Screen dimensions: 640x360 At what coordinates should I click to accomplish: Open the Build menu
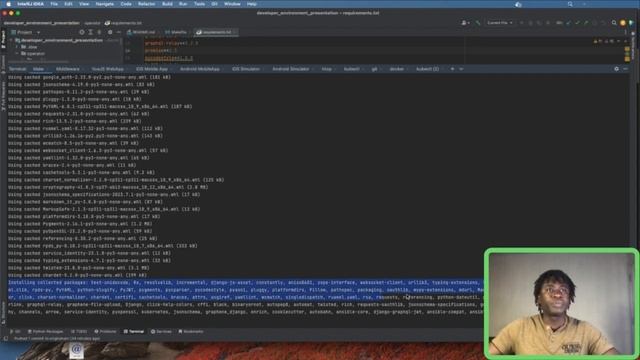tap(167, 4)
